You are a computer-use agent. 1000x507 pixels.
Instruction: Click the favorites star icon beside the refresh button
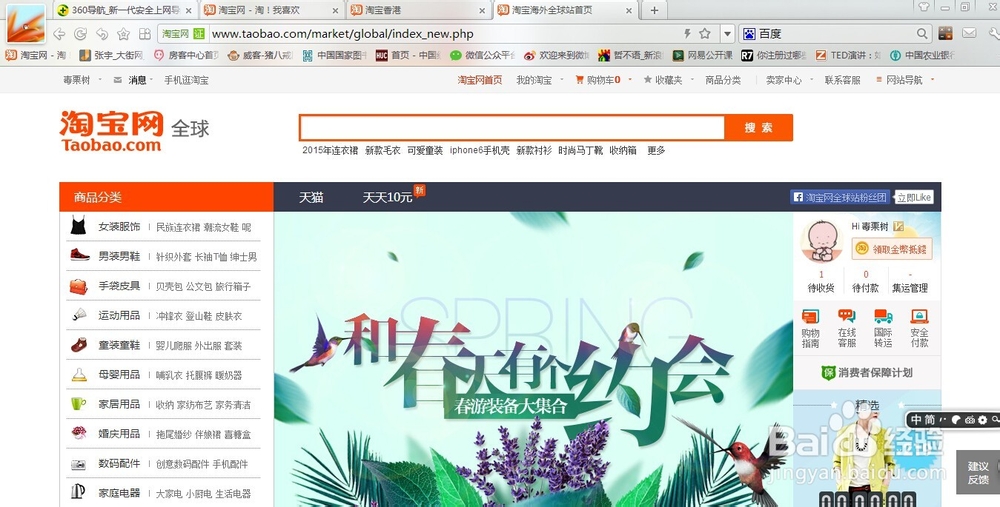124,34
